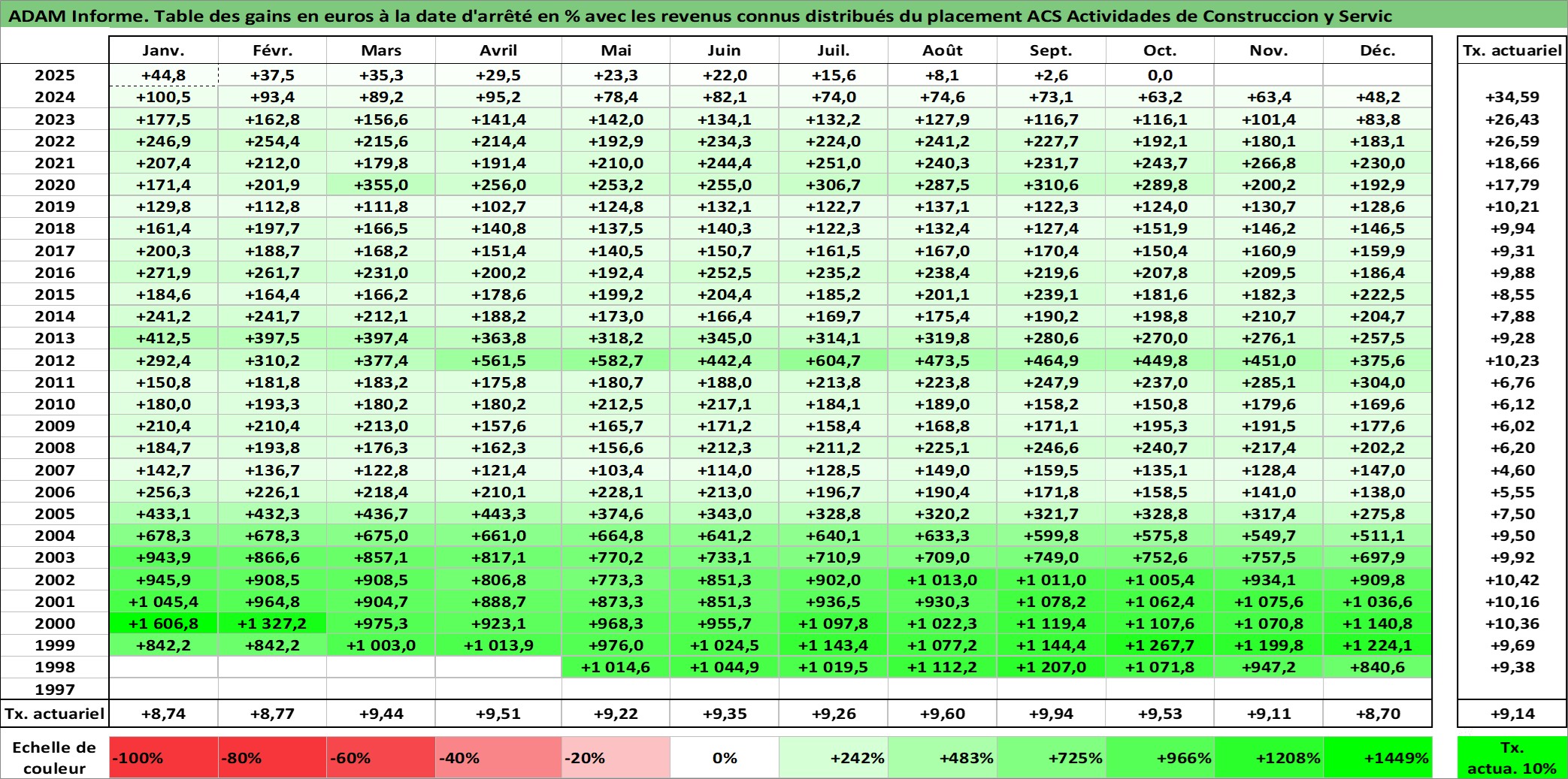Select the +840,6 cell for December 1998
Viewport: 1568px width, 779px height.
1378,667
